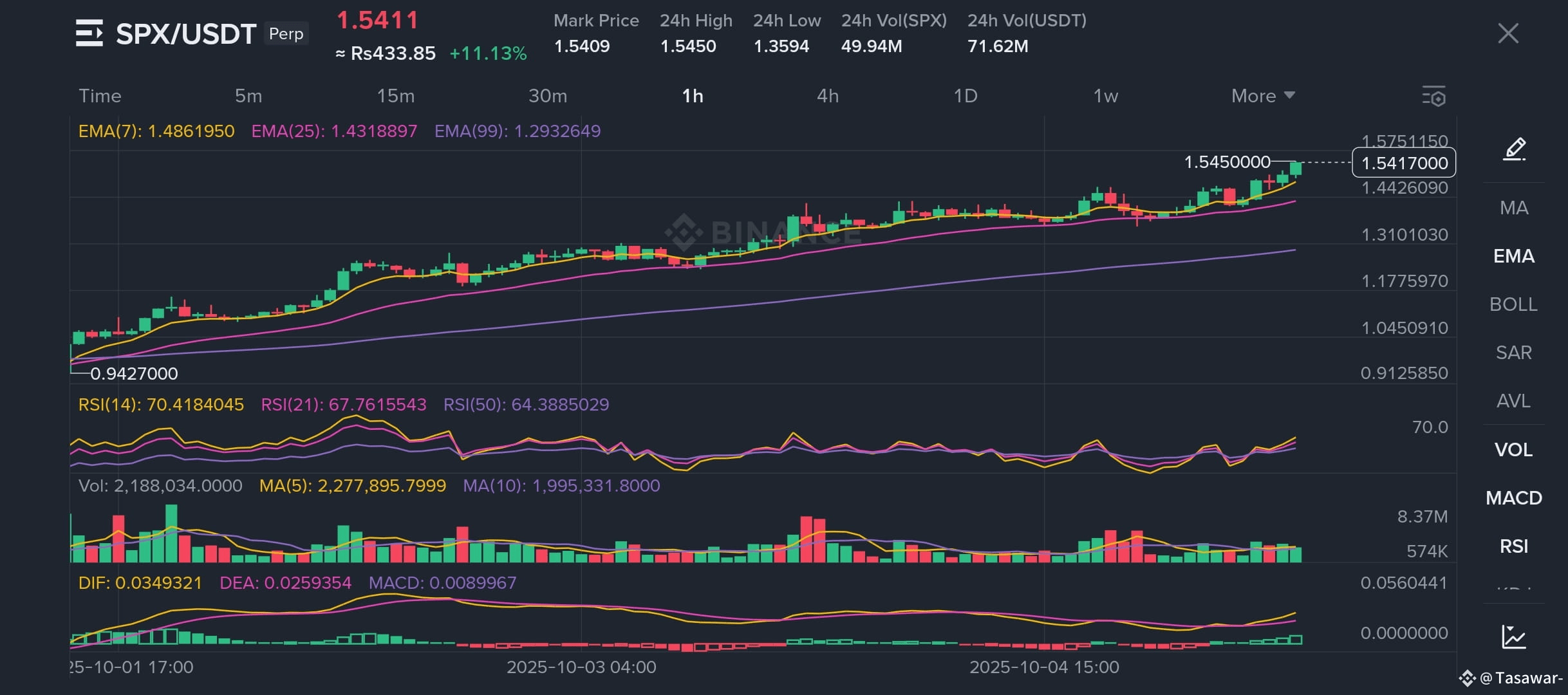Select the 15m timeframe
Screen dimensions: 1568x695
[396, 96]
